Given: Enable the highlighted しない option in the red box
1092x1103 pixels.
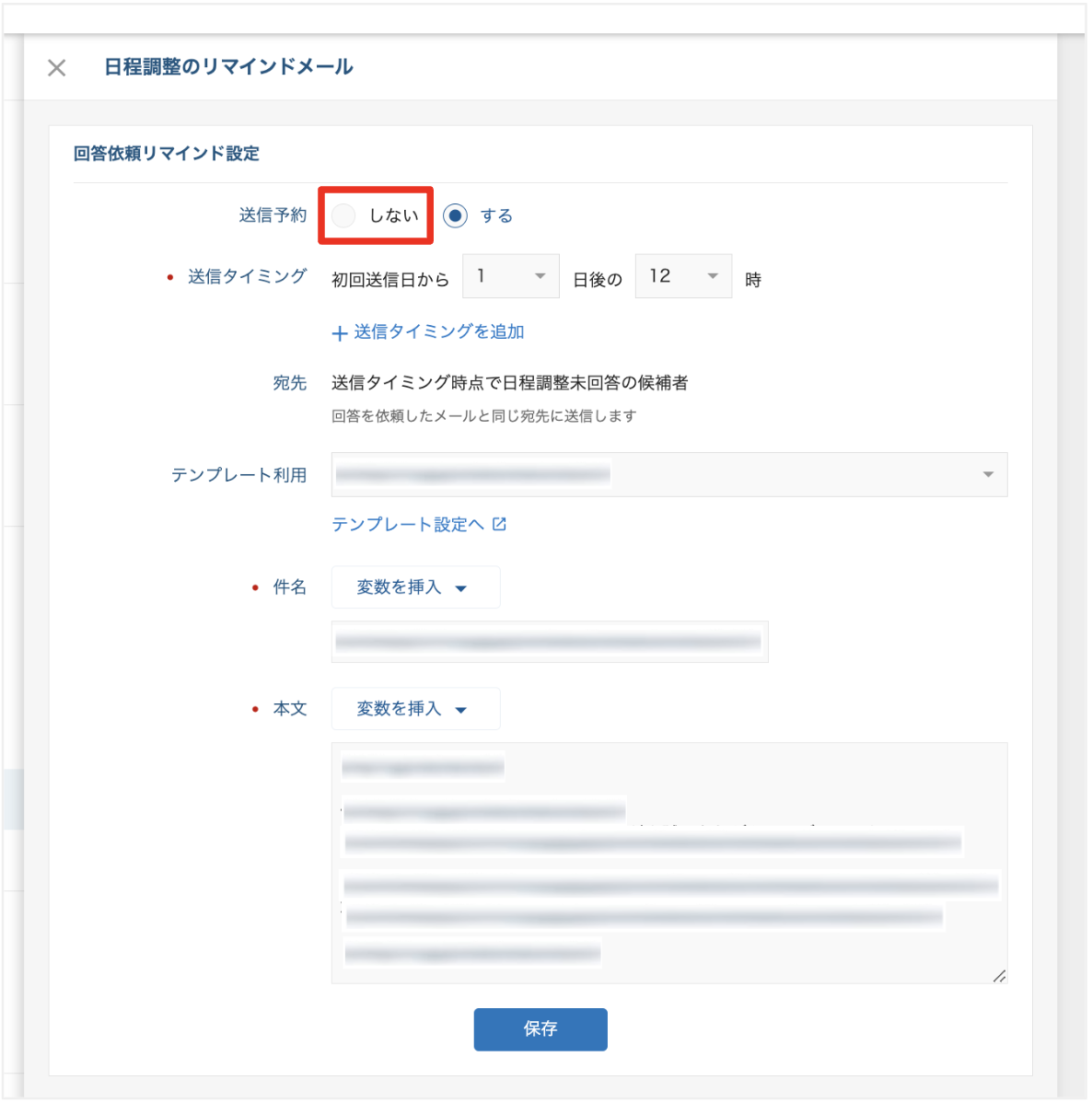Looking at the screenshot, I should coord(343,215).
